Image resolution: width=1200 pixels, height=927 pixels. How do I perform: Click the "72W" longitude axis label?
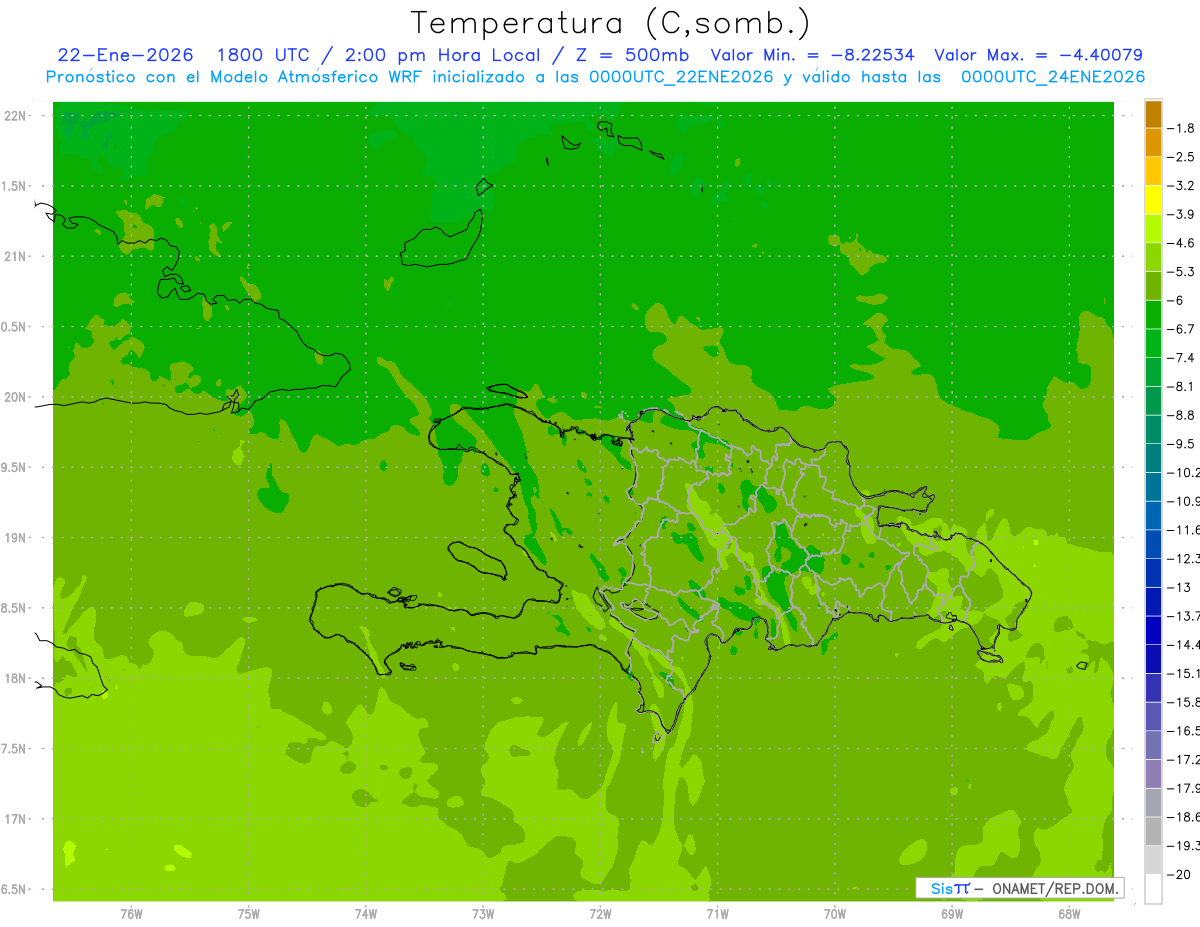(600, 913)
